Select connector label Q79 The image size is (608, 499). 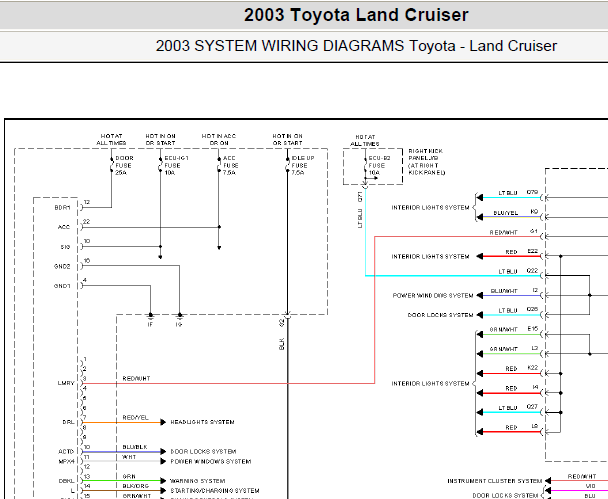point(532,192)
